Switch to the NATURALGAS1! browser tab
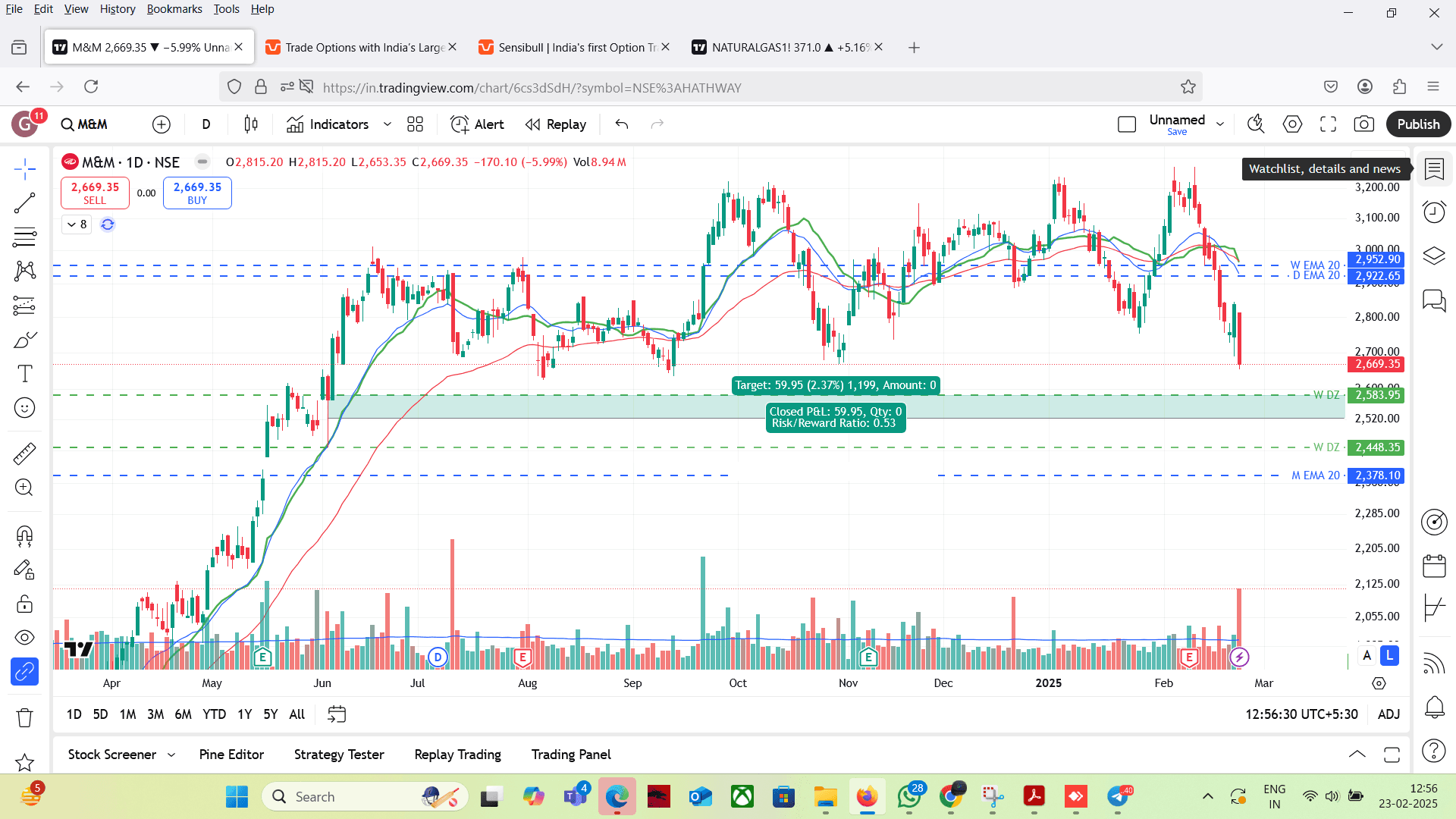The width and height of the screenshot is (1456, 819). point(787,47)
